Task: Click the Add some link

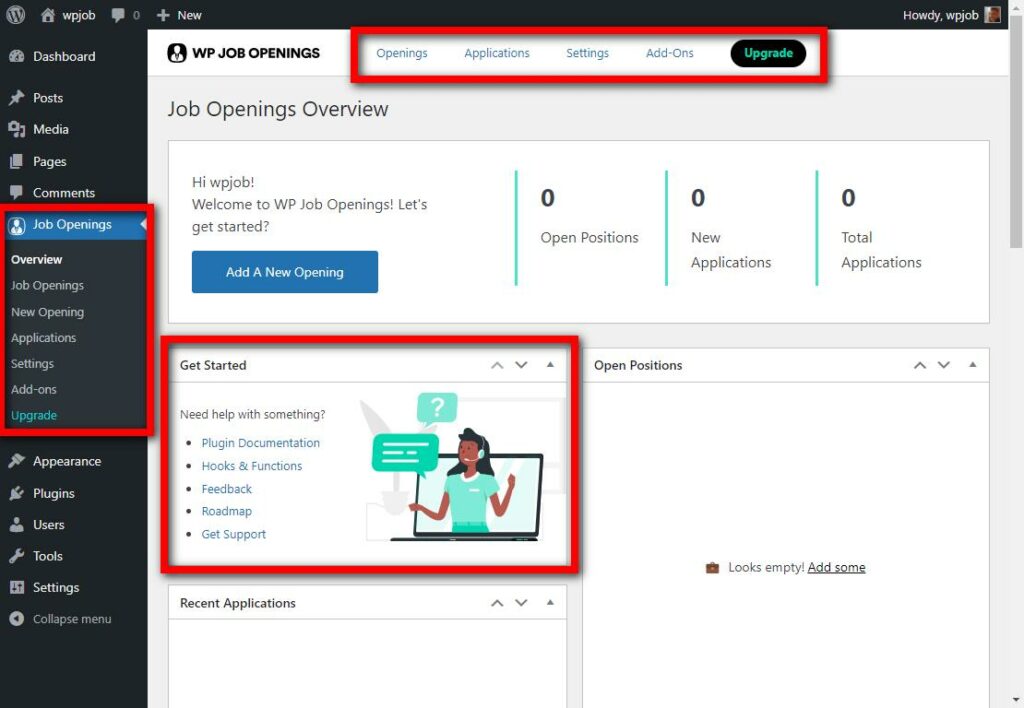Action: (x=836, y=567)
